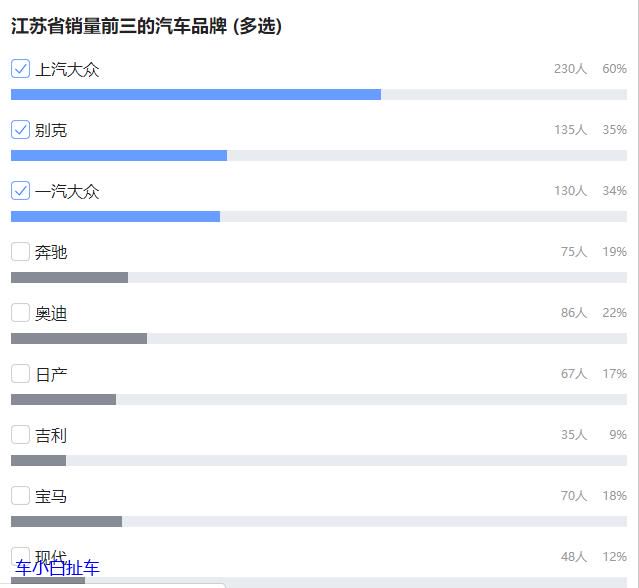Image resolution: width=639 pixels, height=588 pixels.
Task: Deselect the 一汽大众 checkbox
Action: click(20, 190)
